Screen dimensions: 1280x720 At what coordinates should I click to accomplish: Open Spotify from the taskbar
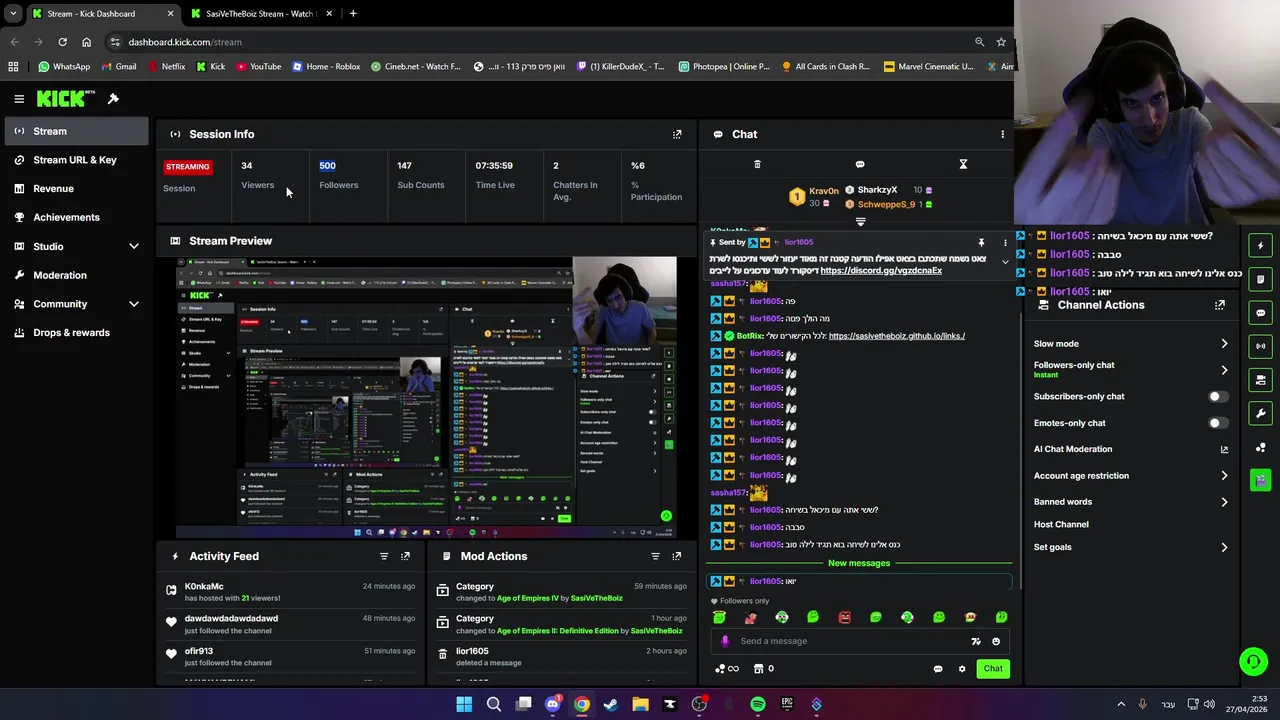click(758, 704)
